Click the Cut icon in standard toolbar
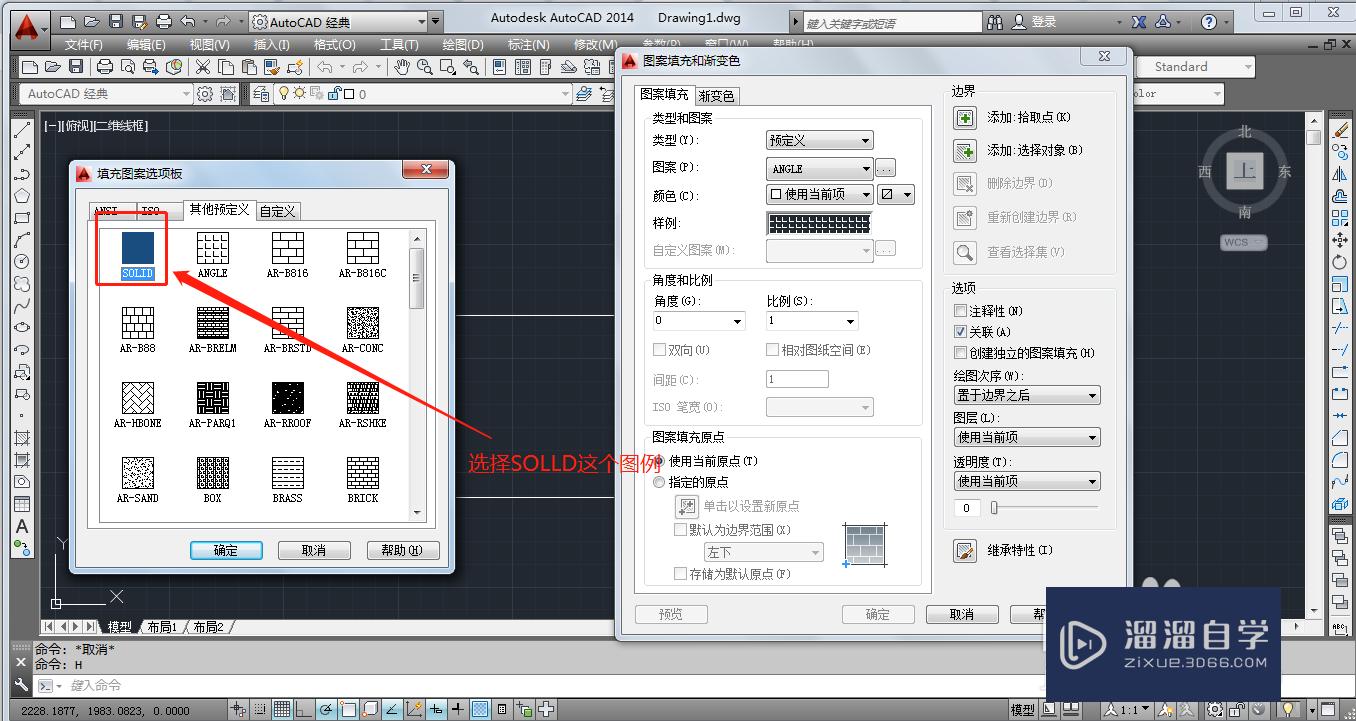Image resolution: width=1356 pixels, height=721 pixels. [x=203, y=67]
